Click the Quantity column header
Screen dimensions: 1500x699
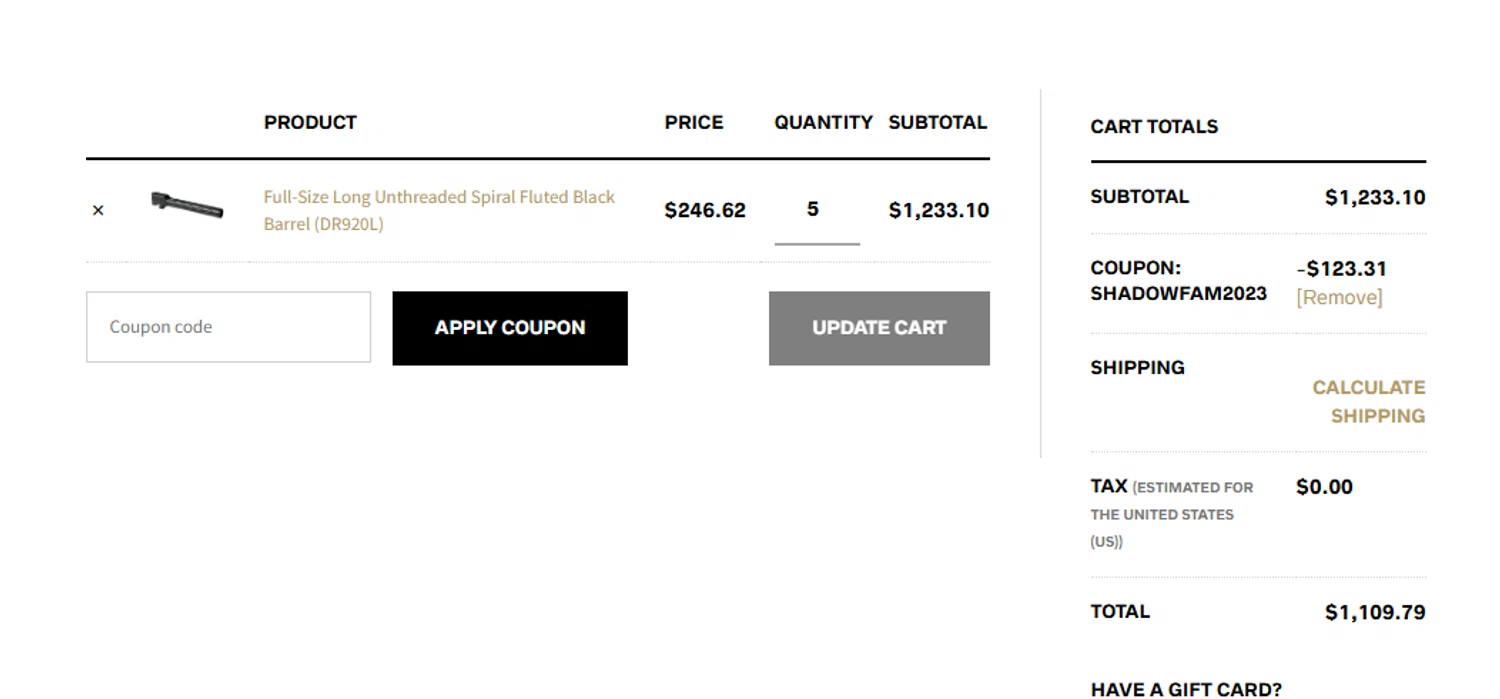tap(823, 123)
